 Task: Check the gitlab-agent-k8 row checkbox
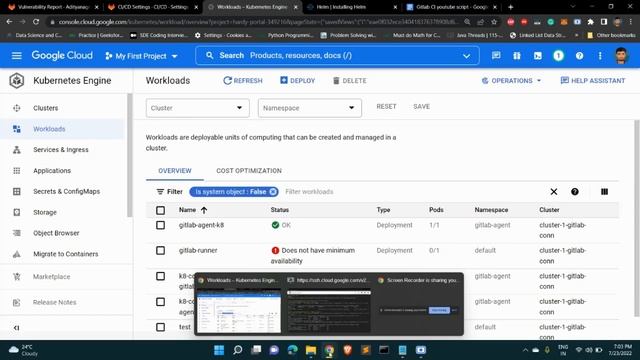[160, 225]
